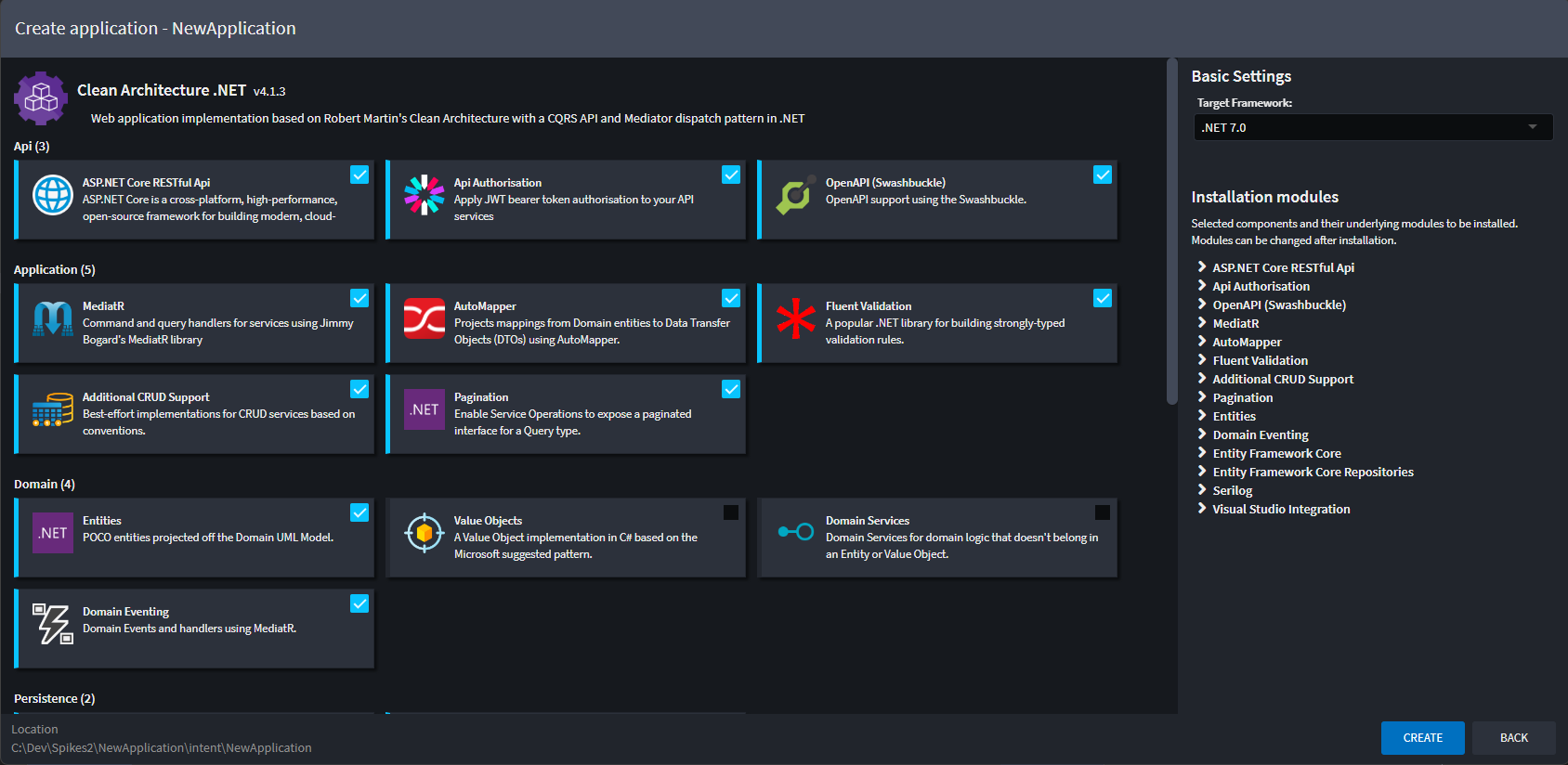Uncheck the Domain Eventing checkbox
The width and height of the screenshot is (1568, 765).
point(359,603)
